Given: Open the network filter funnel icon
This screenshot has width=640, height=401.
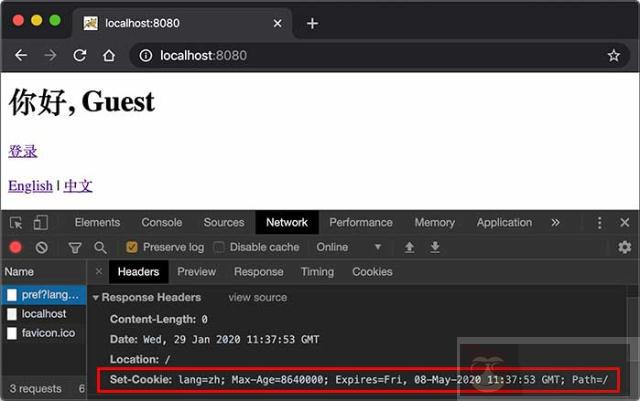Looking at the screenshot, I should [x=75, y=247].
